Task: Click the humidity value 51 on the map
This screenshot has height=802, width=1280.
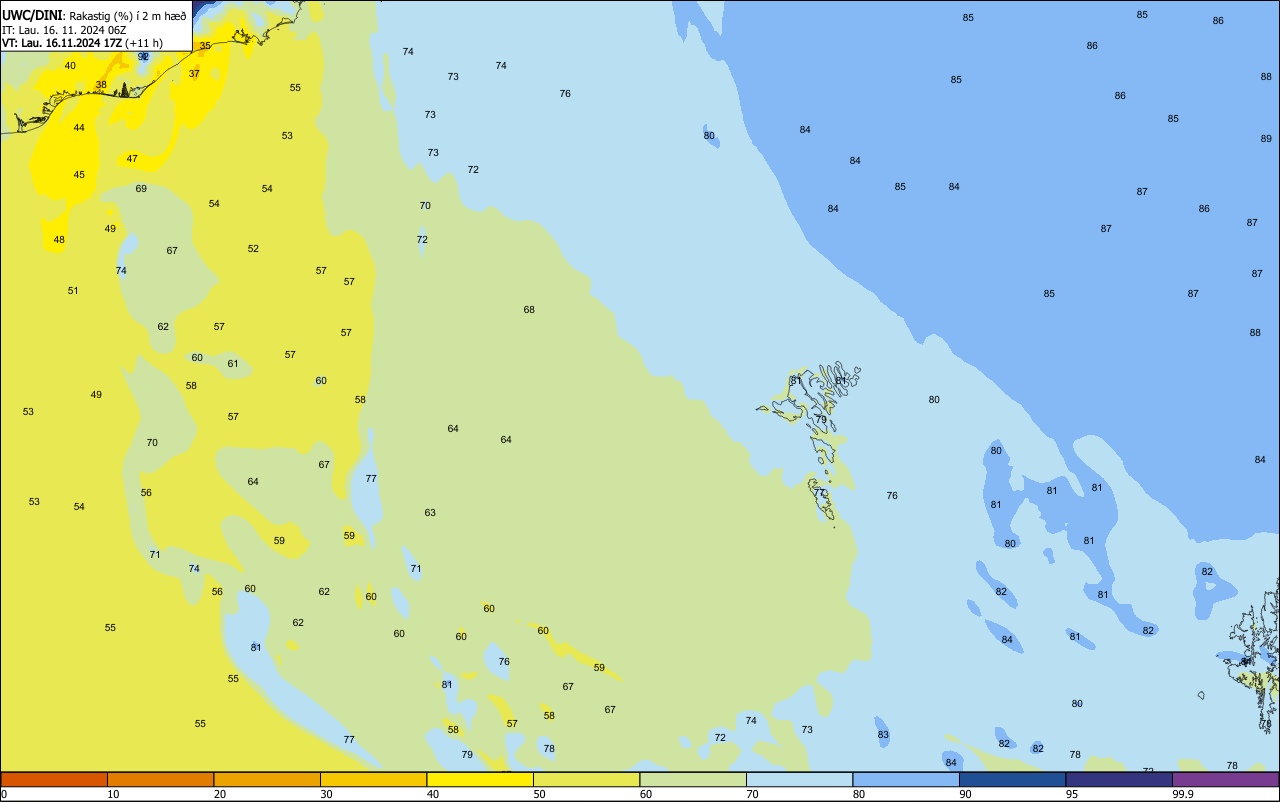Action: tap(73, 291)
